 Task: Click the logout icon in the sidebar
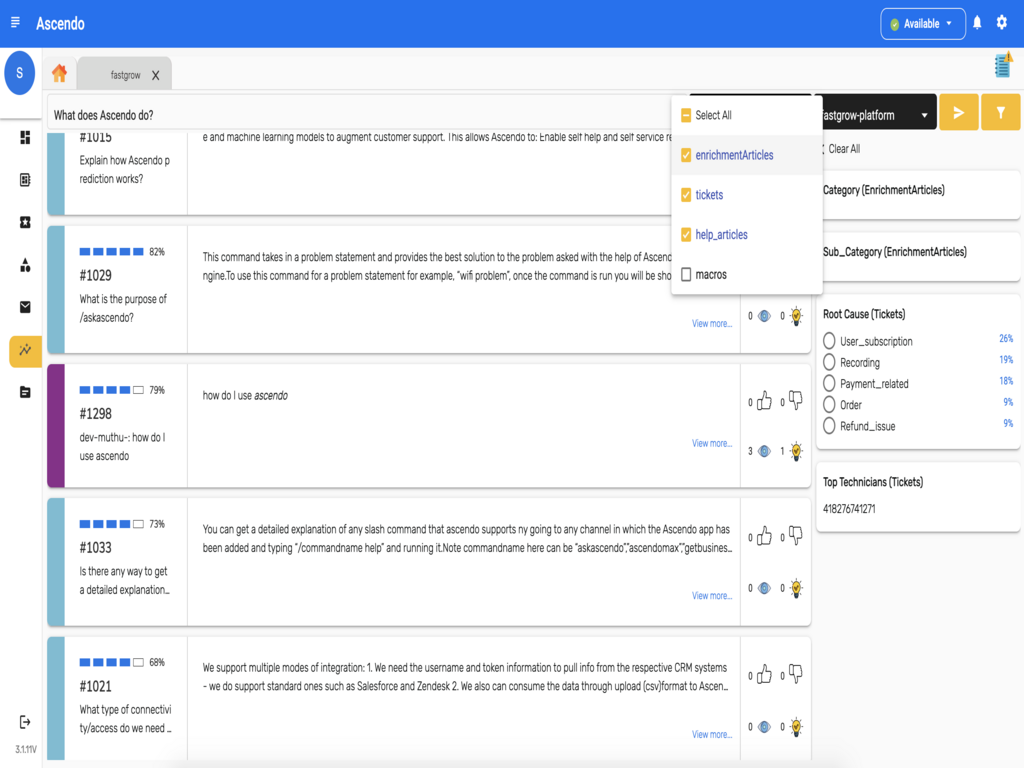click(x=25, y=722)
